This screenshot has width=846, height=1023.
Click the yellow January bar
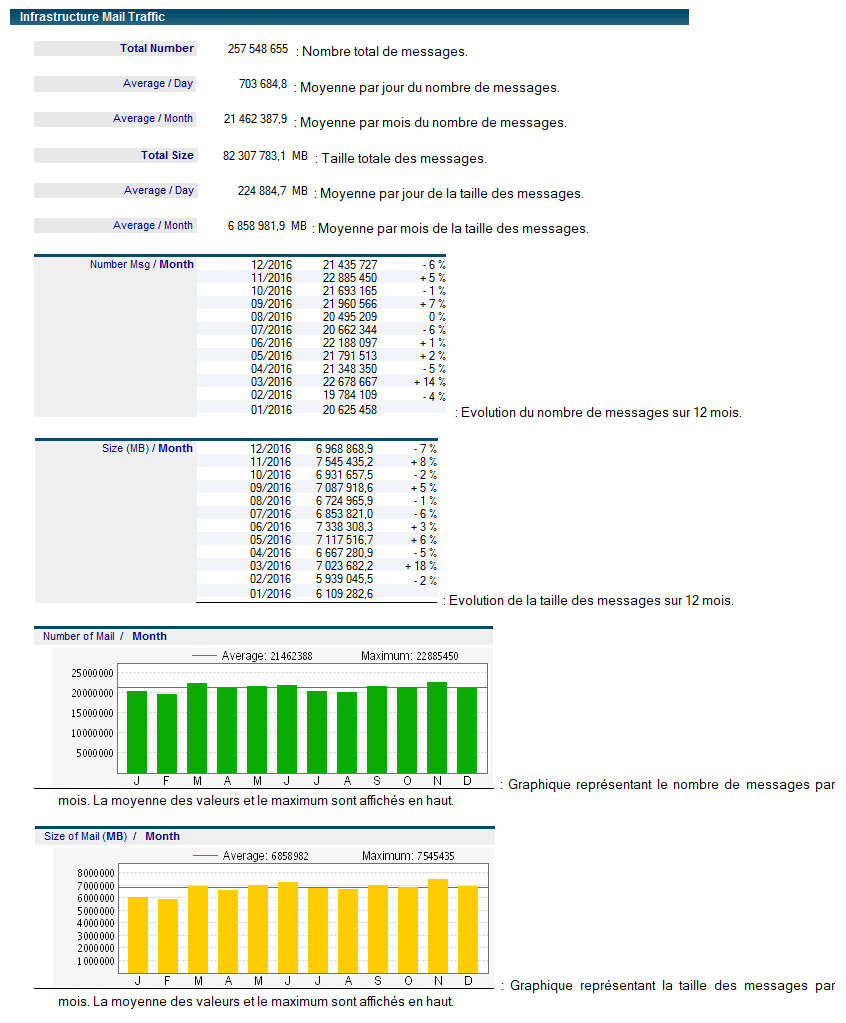tap(138, 936)
